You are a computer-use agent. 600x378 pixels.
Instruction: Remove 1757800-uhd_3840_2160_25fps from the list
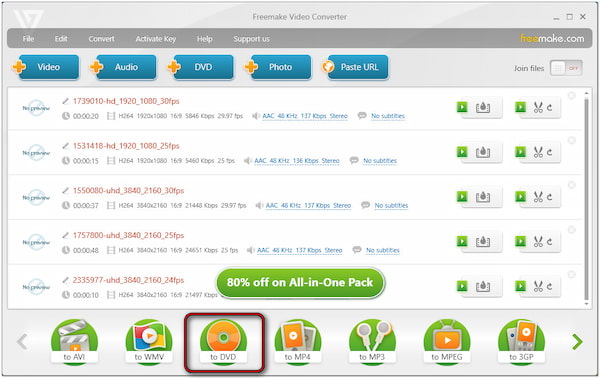[x=572, y=230]
